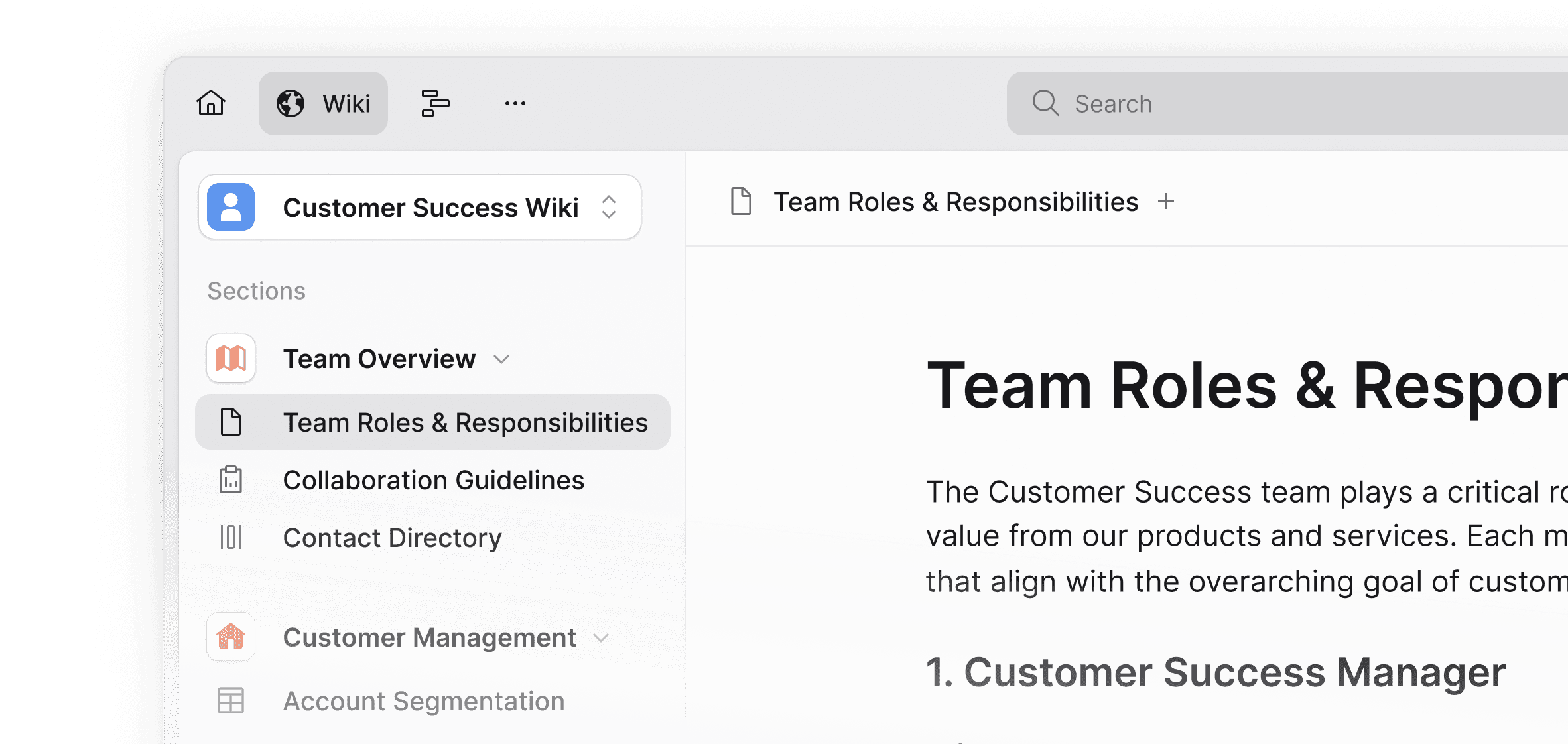
Task: Click the plus button beside the page tab title
Action: tap(1165, 201)
